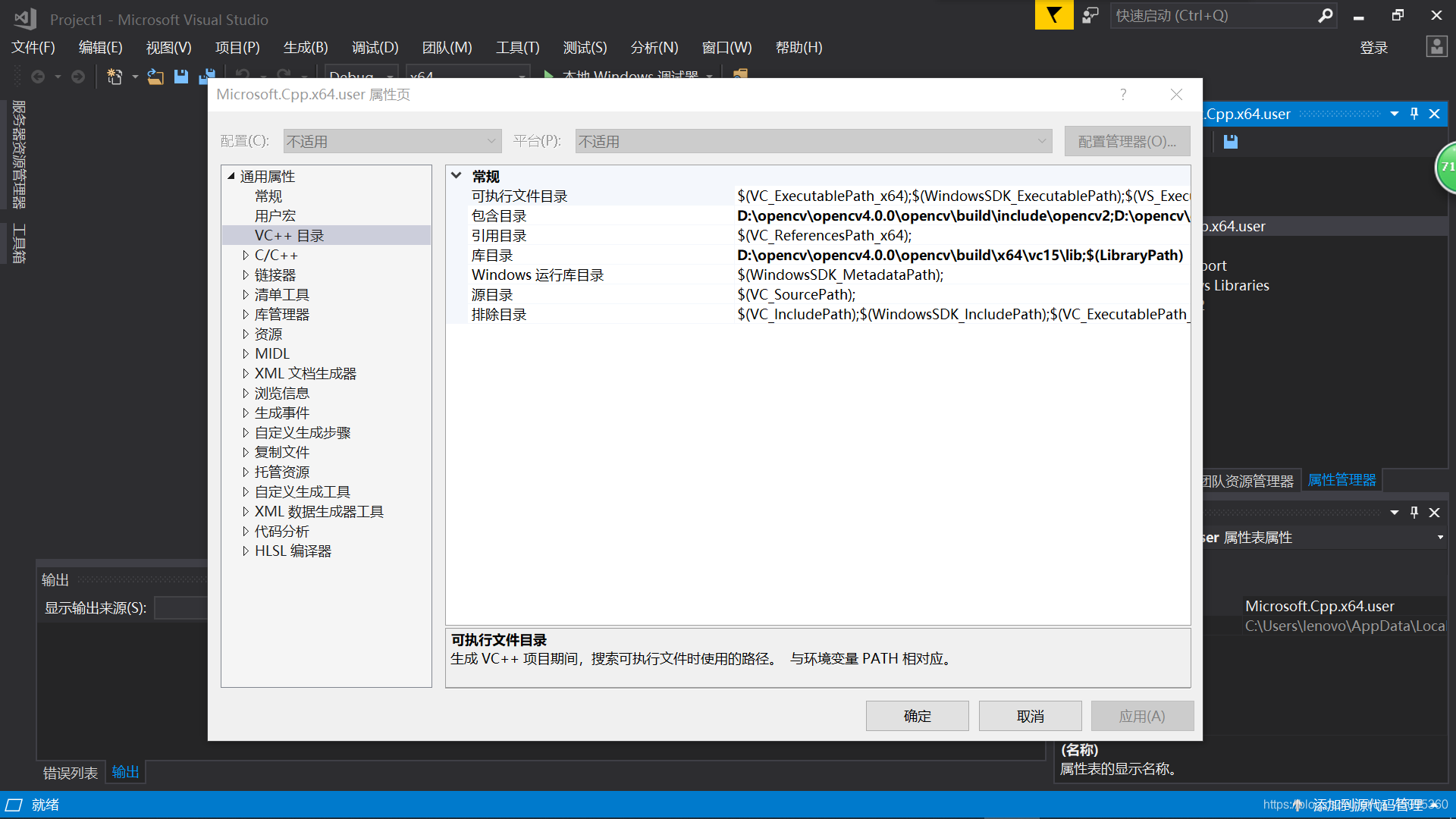Screen dimensions: 1456x819
Task: Click the Save All icon in main toolbar
Action: point(206,77)
